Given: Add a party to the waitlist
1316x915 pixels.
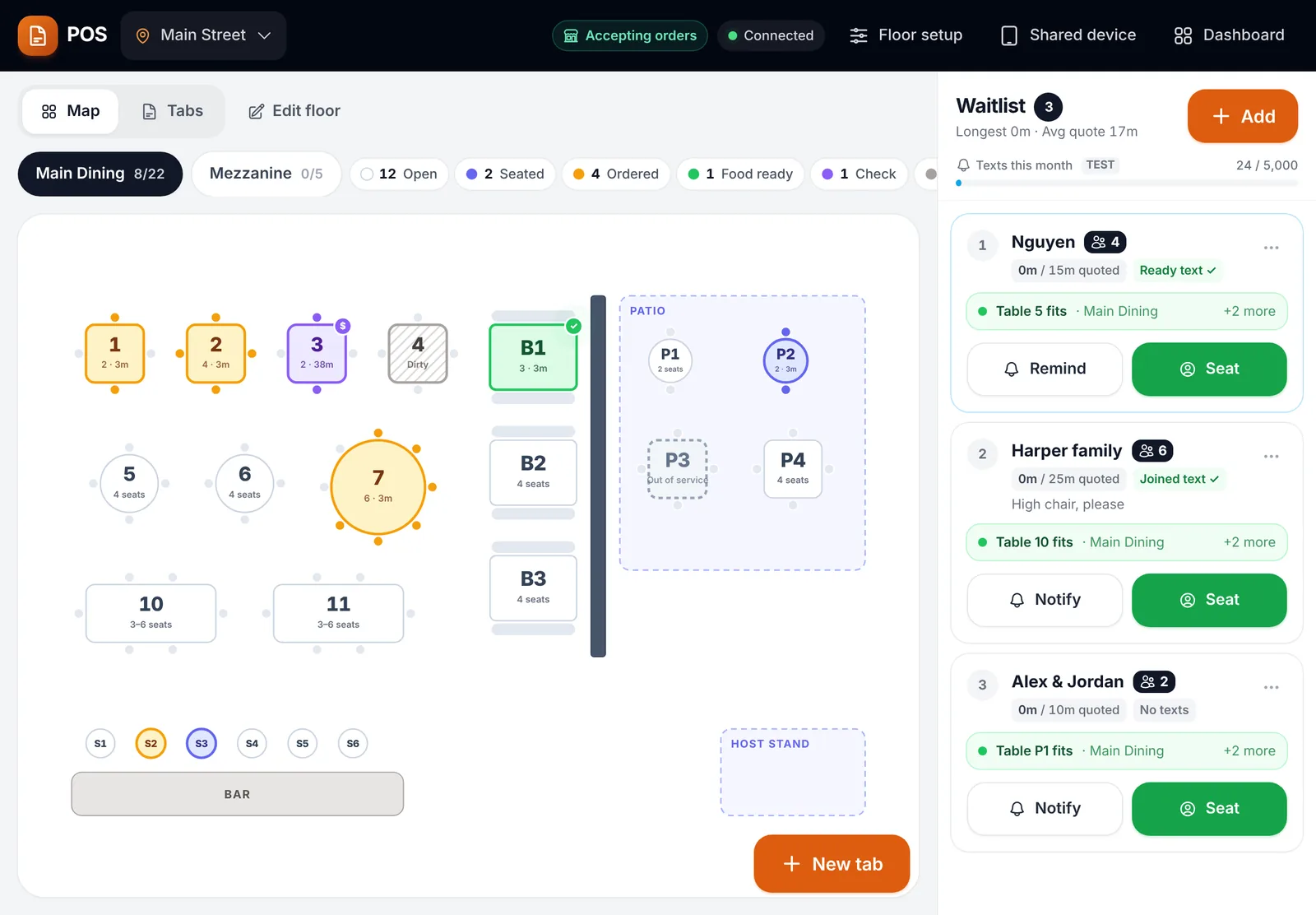Looking at the screenshot, I should [x=1243, y=116].
